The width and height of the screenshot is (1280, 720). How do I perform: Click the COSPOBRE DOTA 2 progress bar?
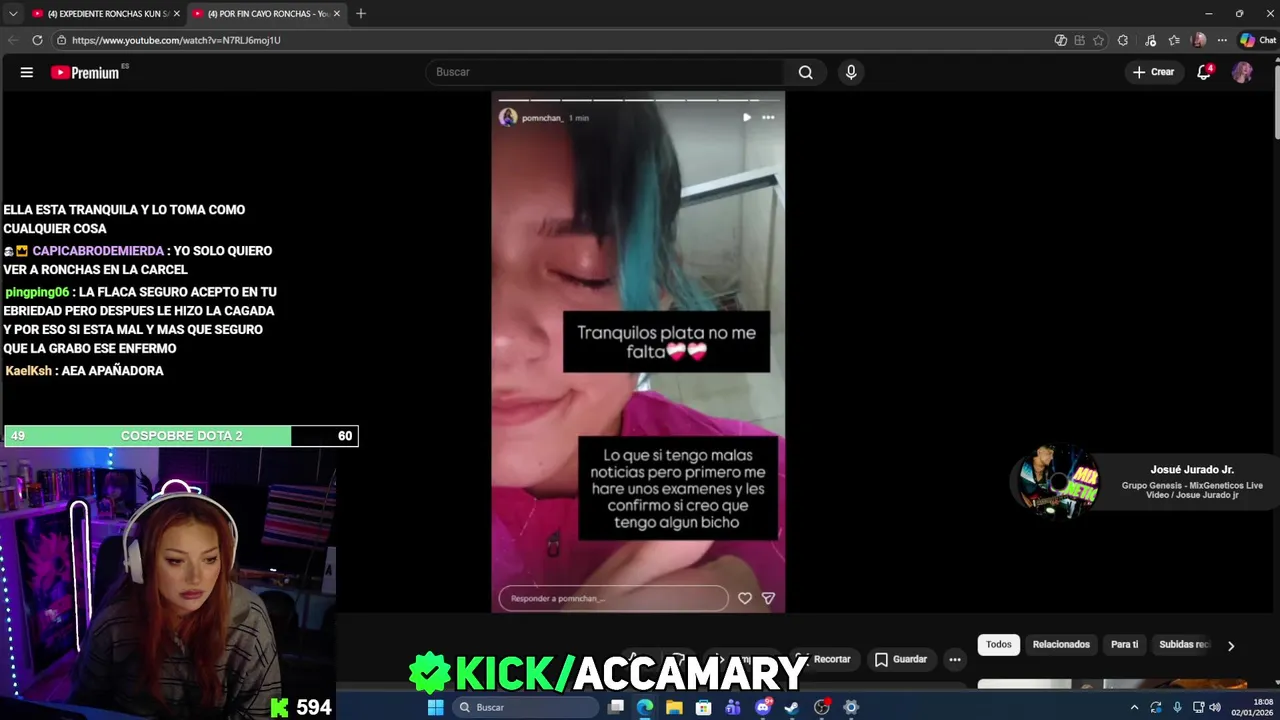click(x=181, y=436)
